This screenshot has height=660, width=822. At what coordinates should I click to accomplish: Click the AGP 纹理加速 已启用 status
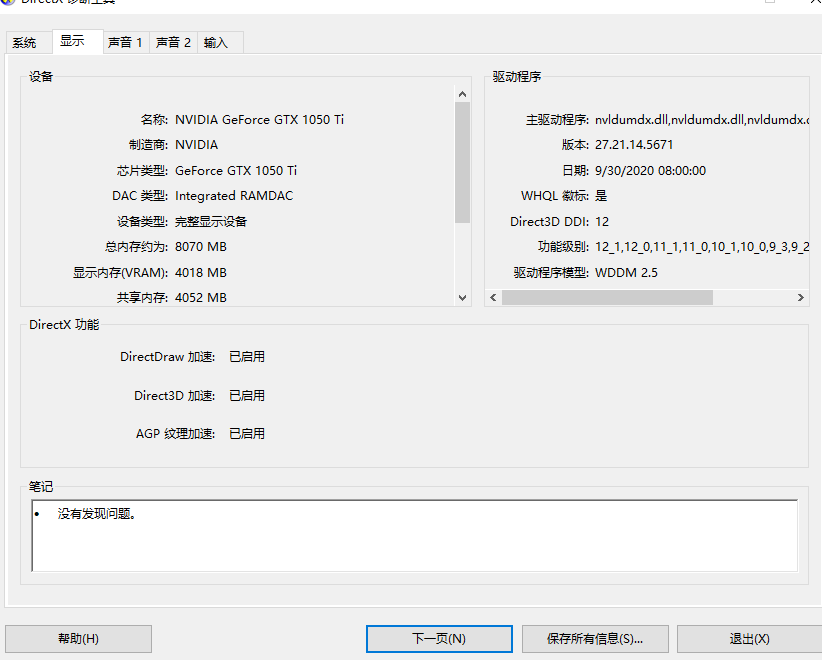(247, 434)
